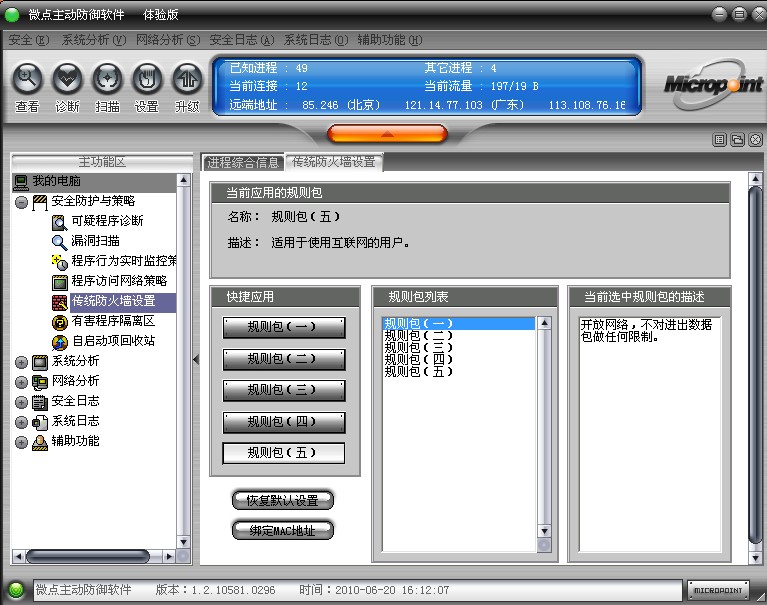Collapse the sidebar using the left arrow splitter
Viewport: 767px width, 605px height.
[196, 359]
